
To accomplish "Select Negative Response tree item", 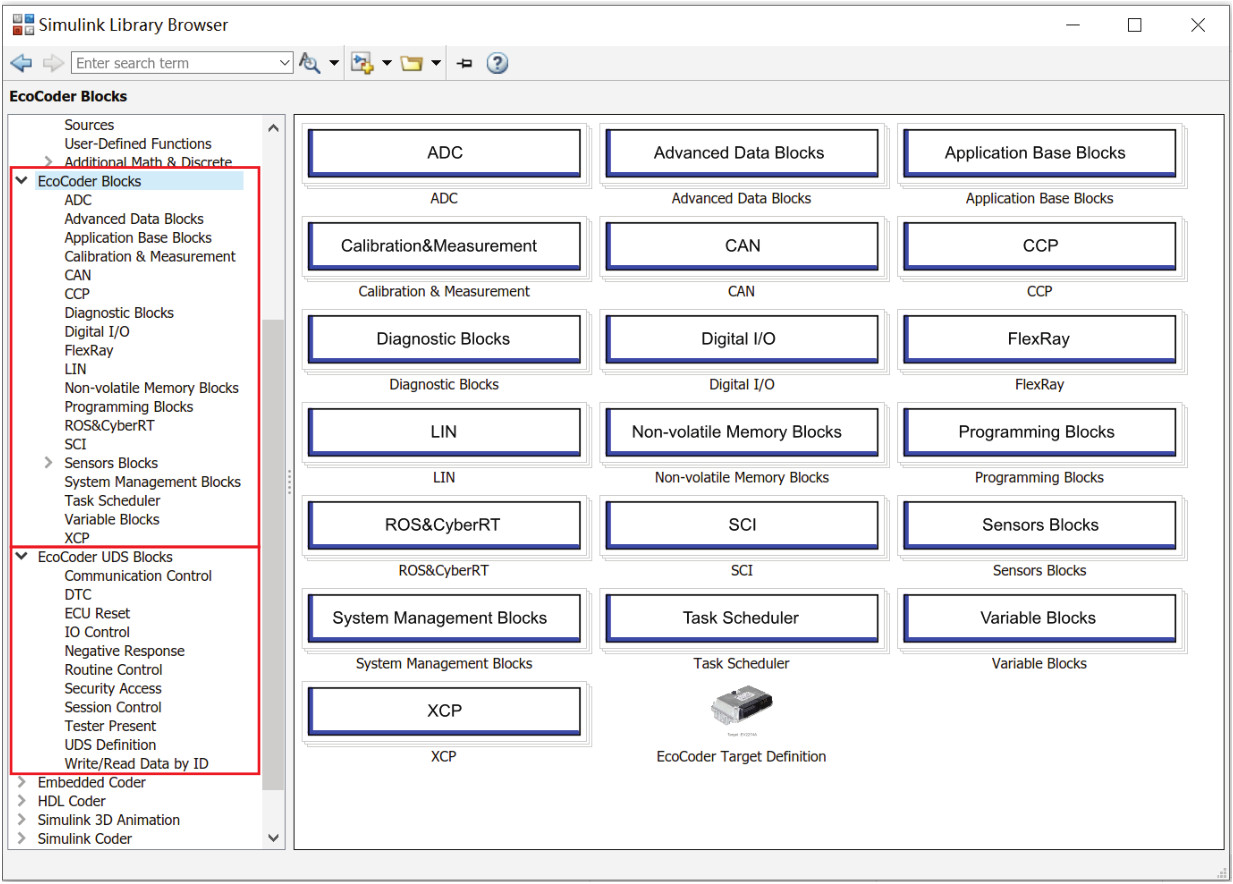I will 125,651.
